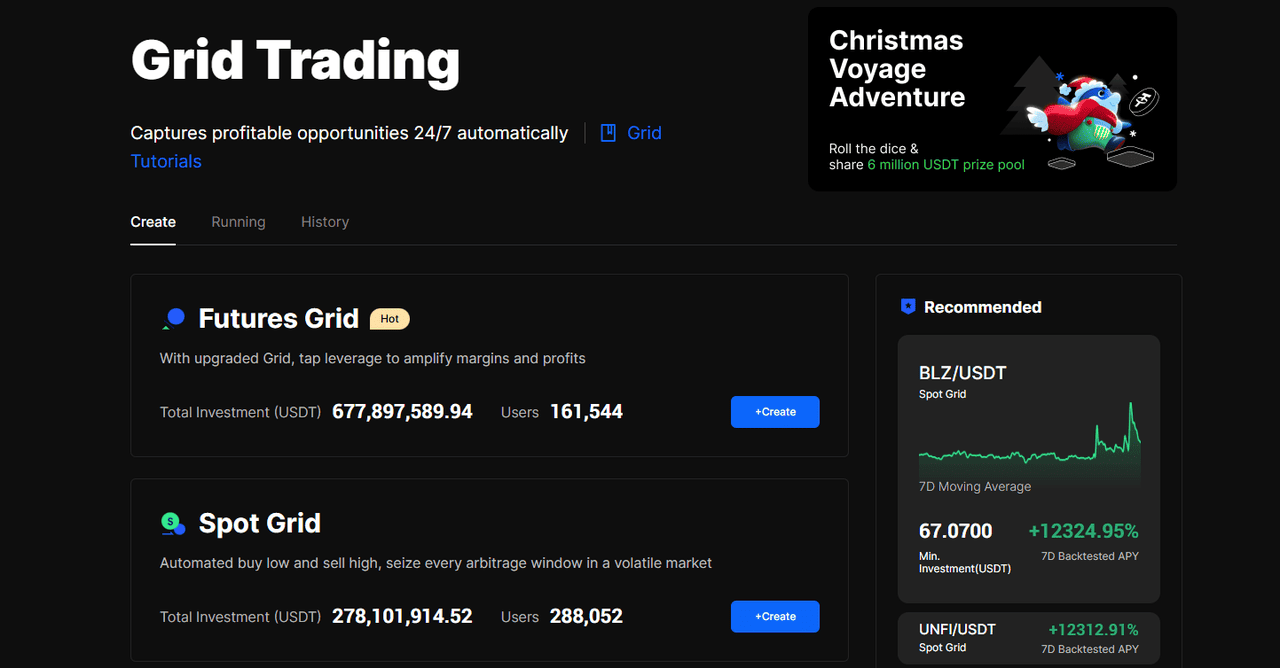The height and width of the screenshot is (668, 1280).
Task: Open the Tutorials link text
Action: pyautogui.click(x=166, y=162)
